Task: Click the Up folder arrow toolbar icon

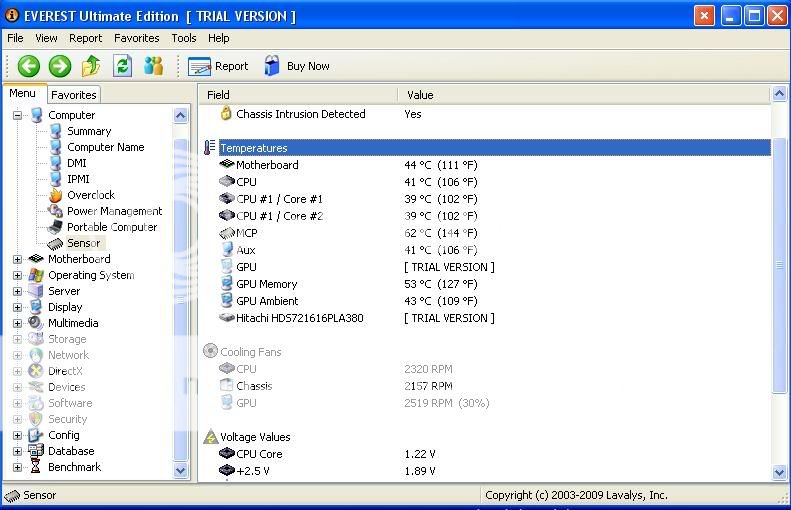Action: pos(91,66)
